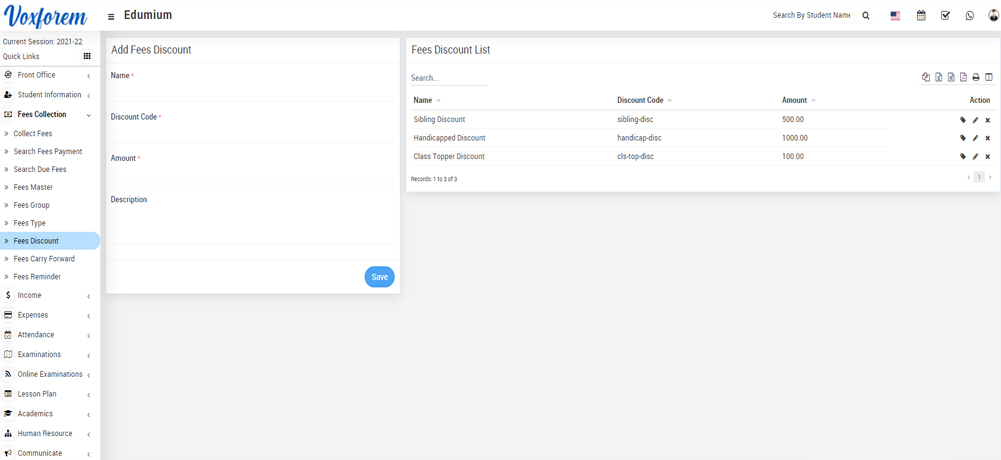Toggle the sidebar with hamburger menu
Viewport: 1001px width, 460px height.
[111, 16]
